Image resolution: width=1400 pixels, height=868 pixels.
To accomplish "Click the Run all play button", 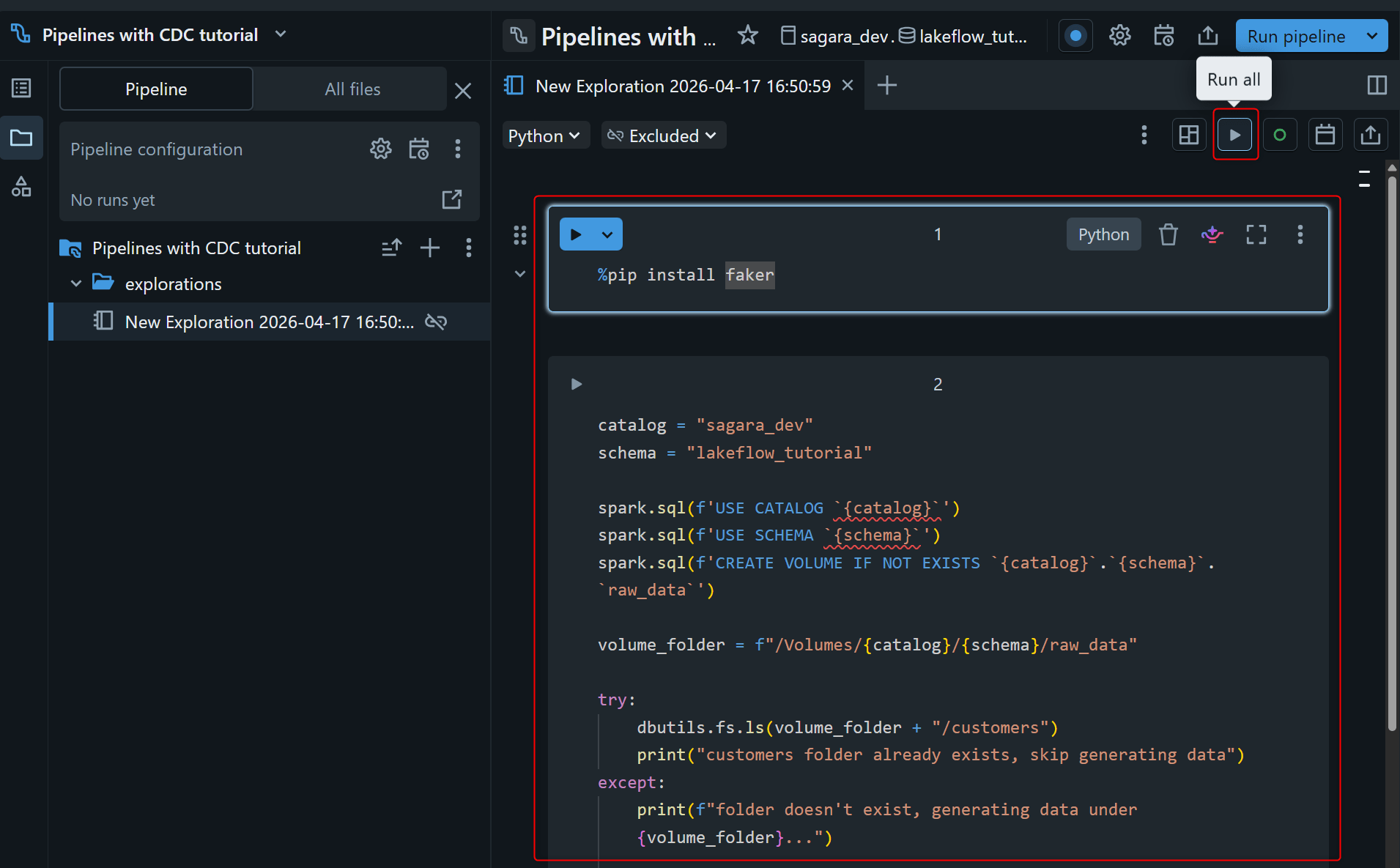I will (1234, 135).
